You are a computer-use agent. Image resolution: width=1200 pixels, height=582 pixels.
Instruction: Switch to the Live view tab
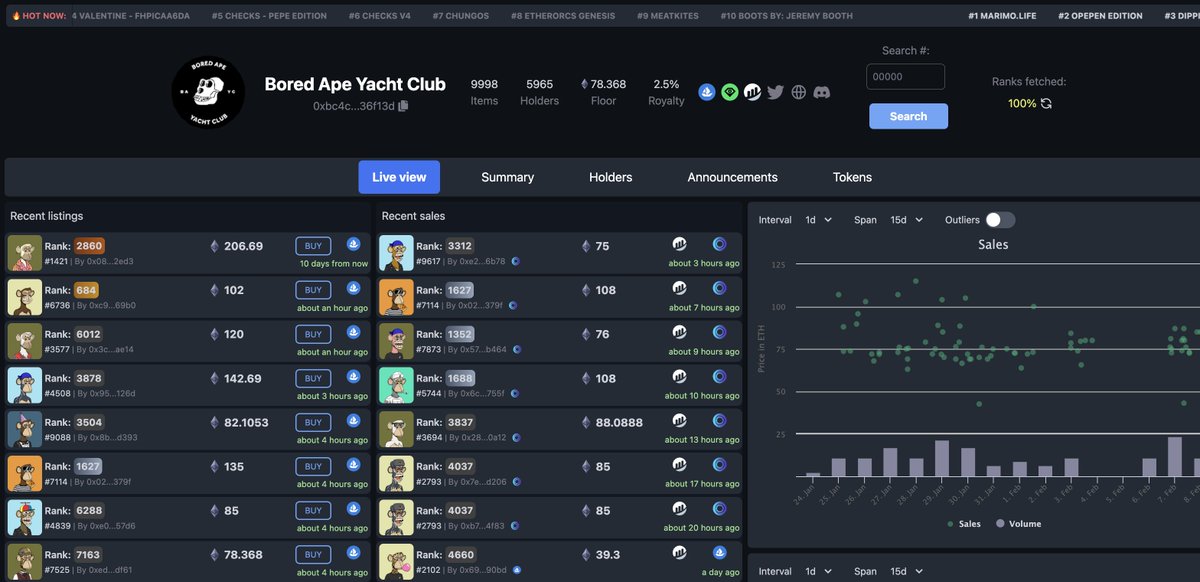(x=399, y=177)
